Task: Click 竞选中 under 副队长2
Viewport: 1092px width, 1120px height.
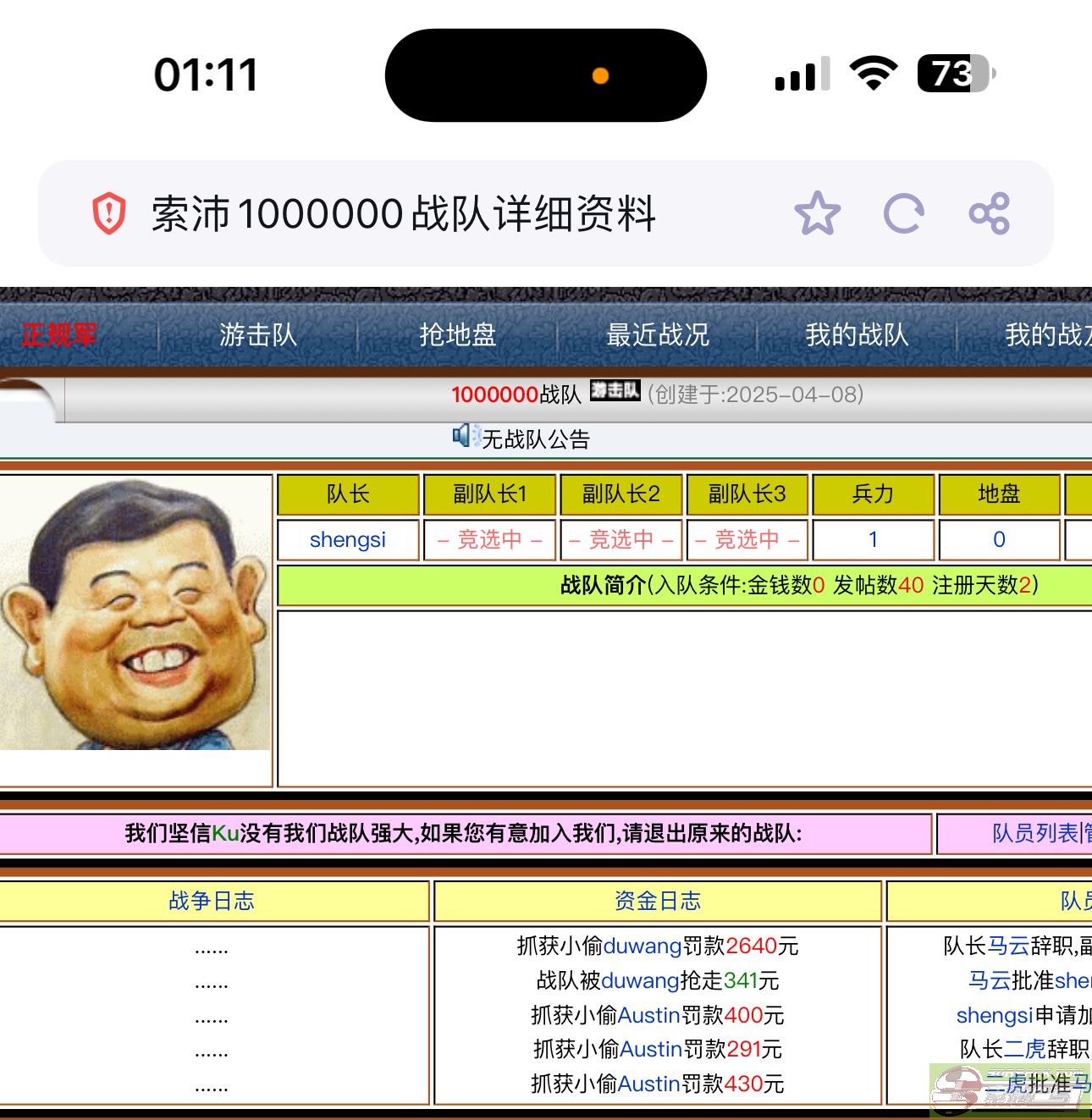Action: [621, 539]
